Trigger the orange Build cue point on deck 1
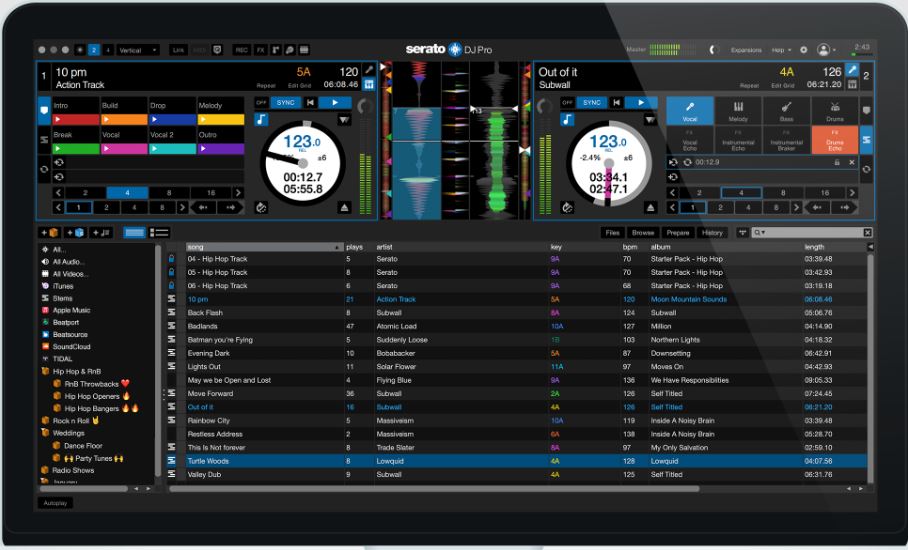 (x=124, y=119)
